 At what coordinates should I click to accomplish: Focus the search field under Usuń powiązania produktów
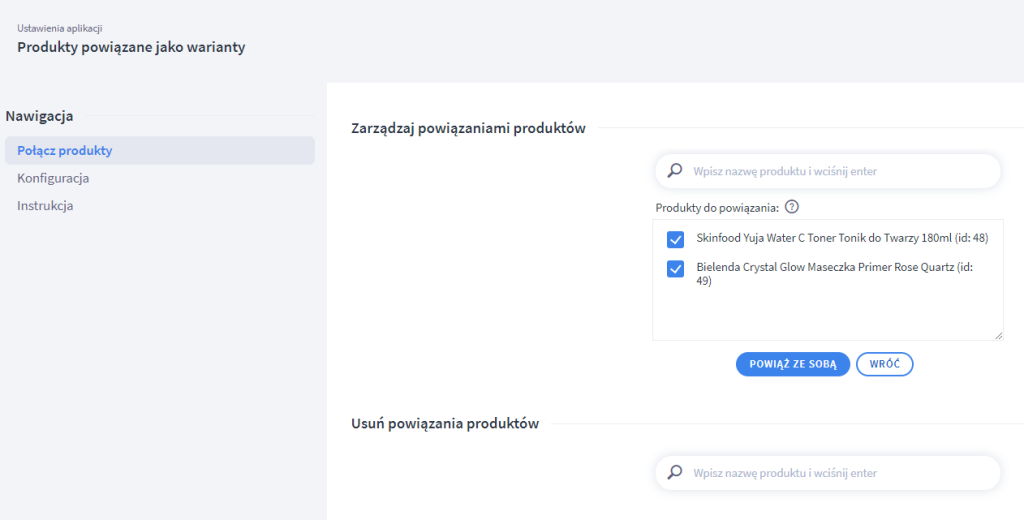pyautogui.click(x=840, y=473)
